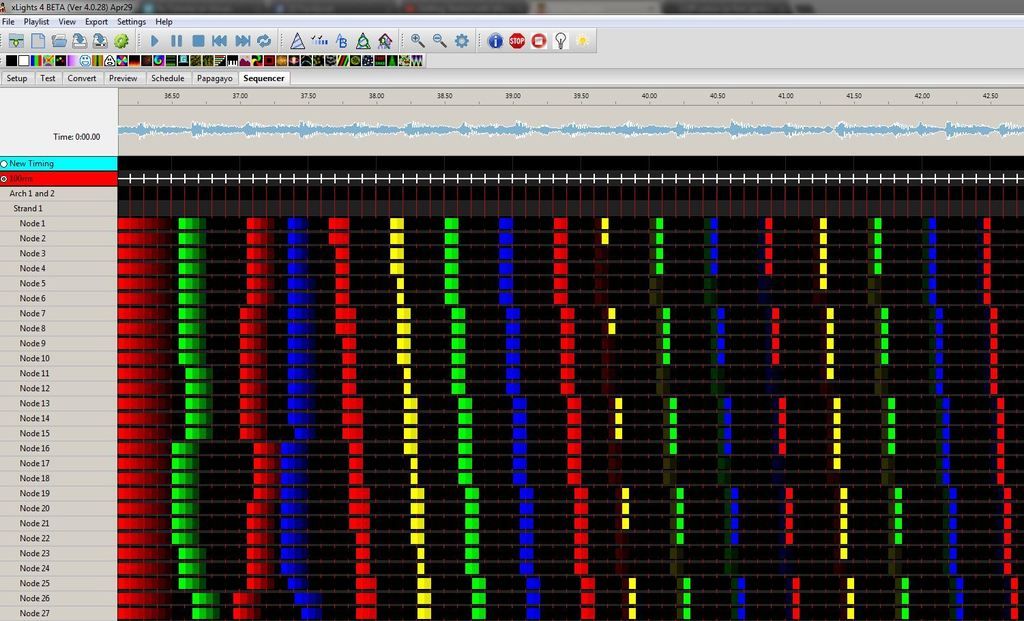The width and height of the screenshot is (1024, 621).
Task: Click the red STOP sign icon
Action: 517,41
